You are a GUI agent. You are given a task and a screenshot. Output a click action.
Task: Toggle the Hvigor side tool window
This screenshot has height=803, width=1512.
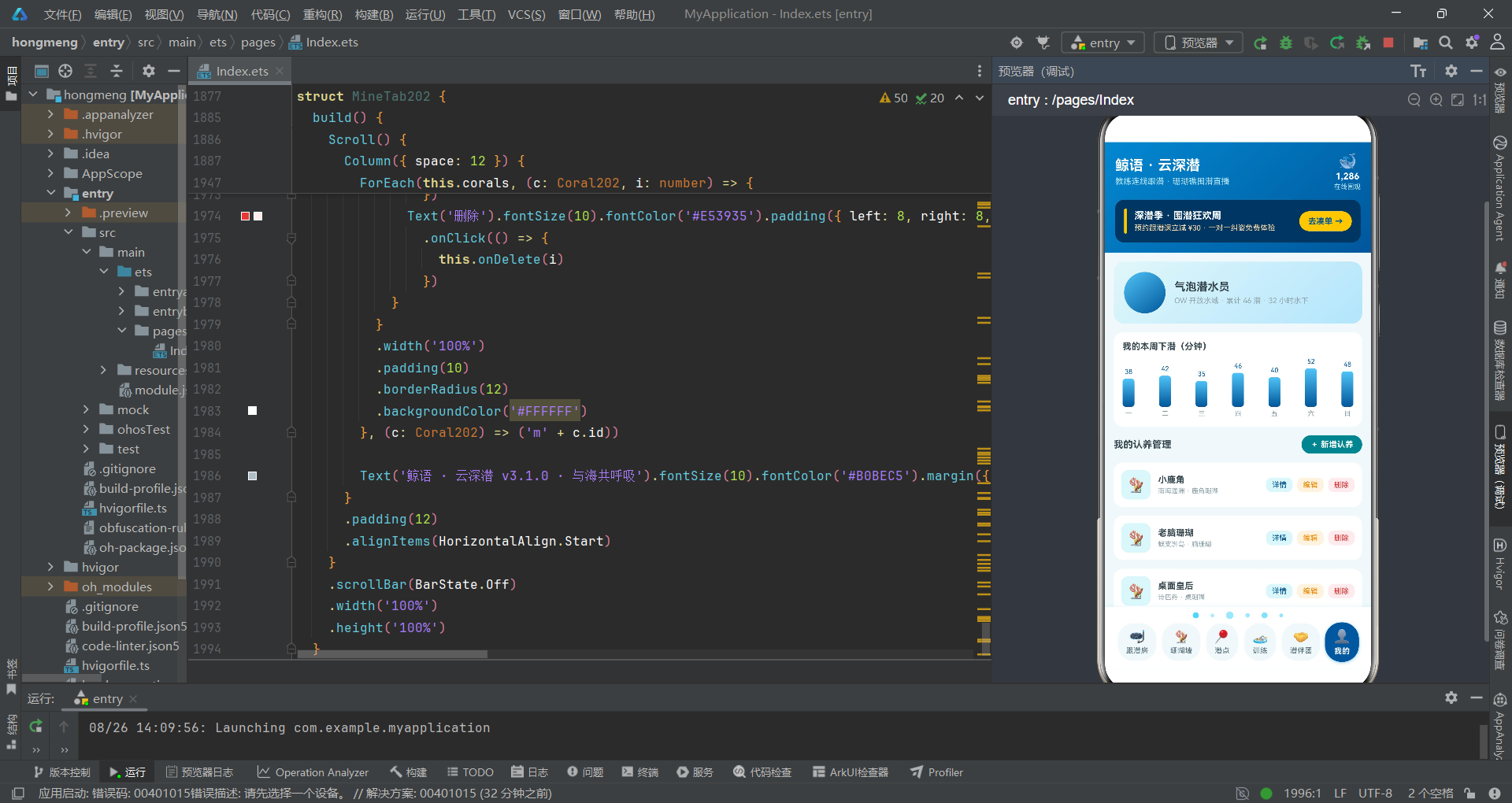[x=1500, y=564]
